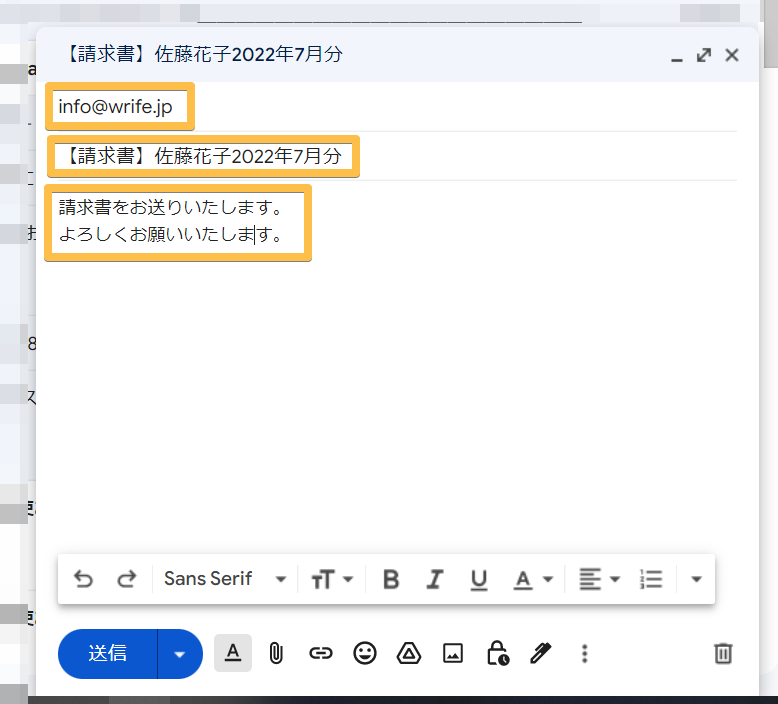Viewport: 778px width, 704px height.
Task: Toggle underline formatting
Action: tap(479, 579)
